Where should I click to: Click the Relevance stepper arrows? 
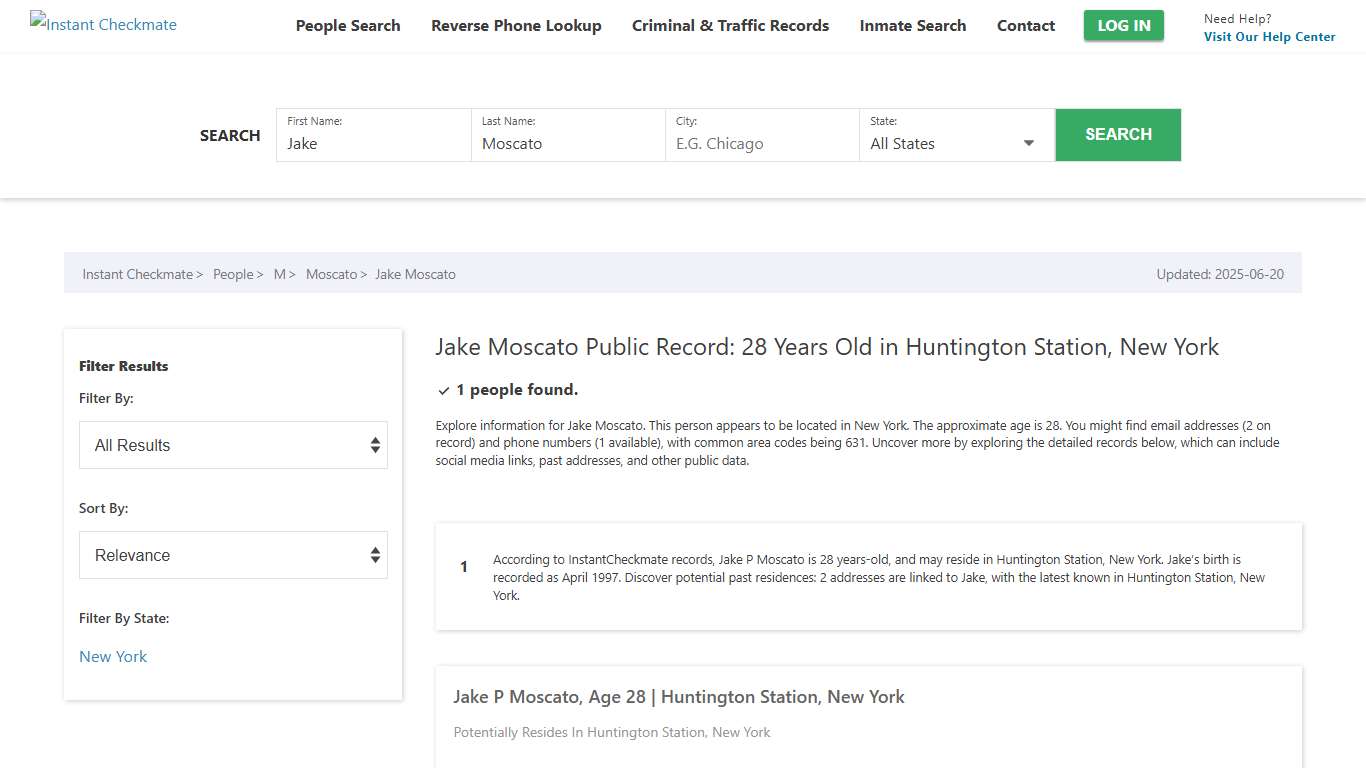tap(375, 555)
